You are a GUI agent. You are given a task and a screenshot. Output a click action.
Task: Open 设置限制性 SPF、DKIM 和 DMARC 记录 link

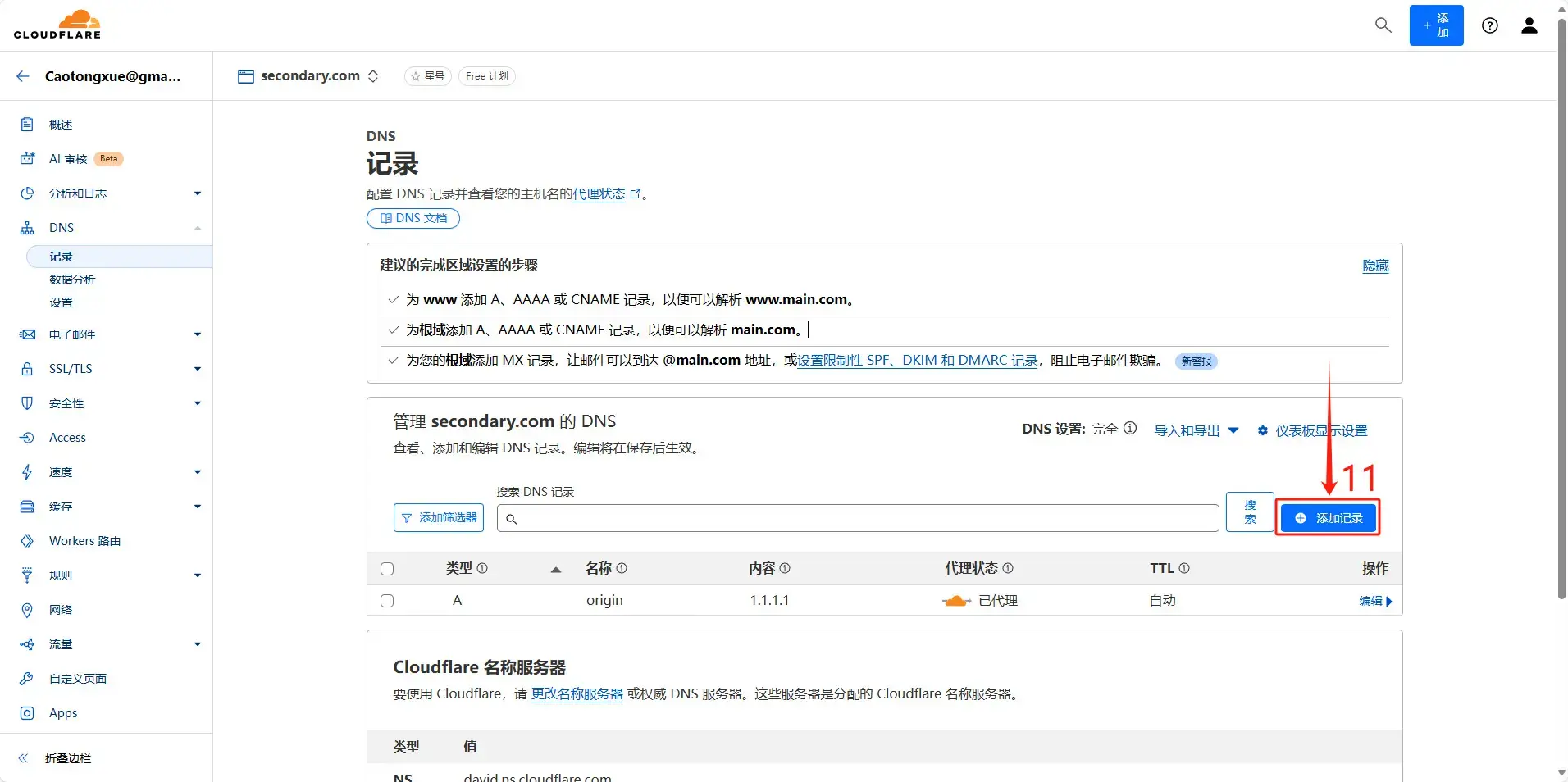click(x=918, y=361)
